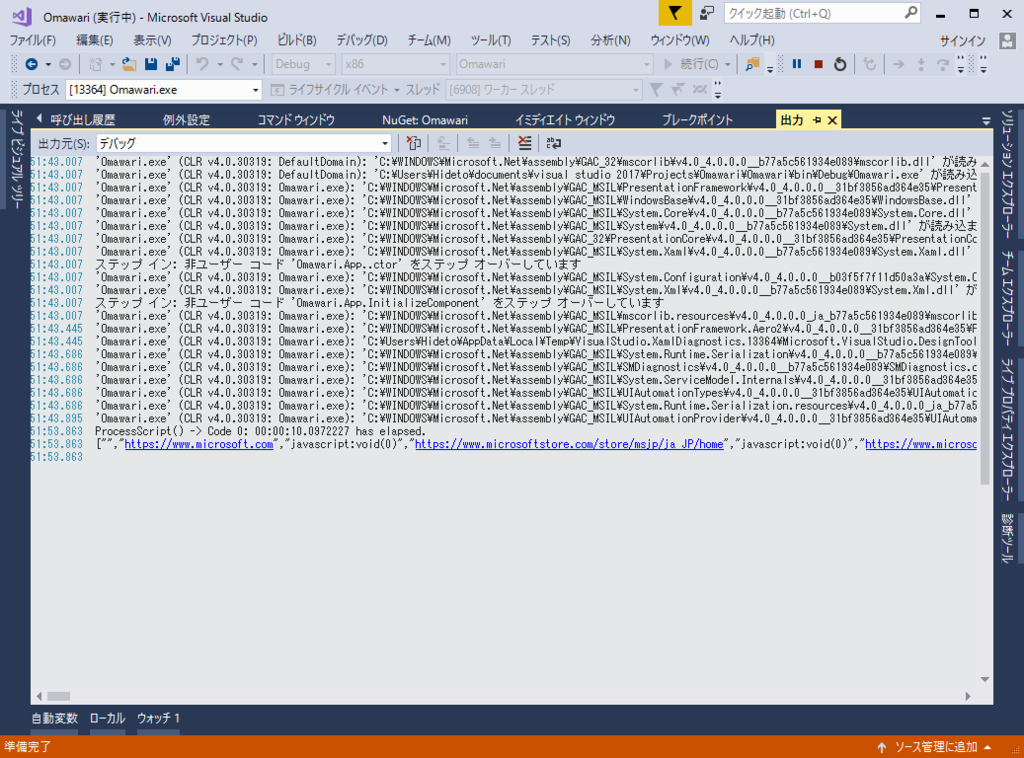
Task: Click ソース管理に追加 in status bar
Action: click(935, 747)
